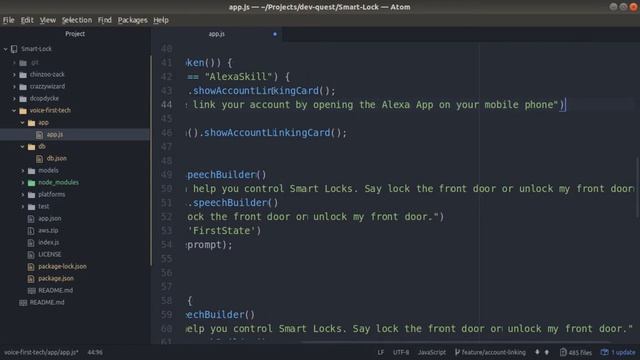Expand the chinzoo-zack folder chevron

tap(14, 75)
